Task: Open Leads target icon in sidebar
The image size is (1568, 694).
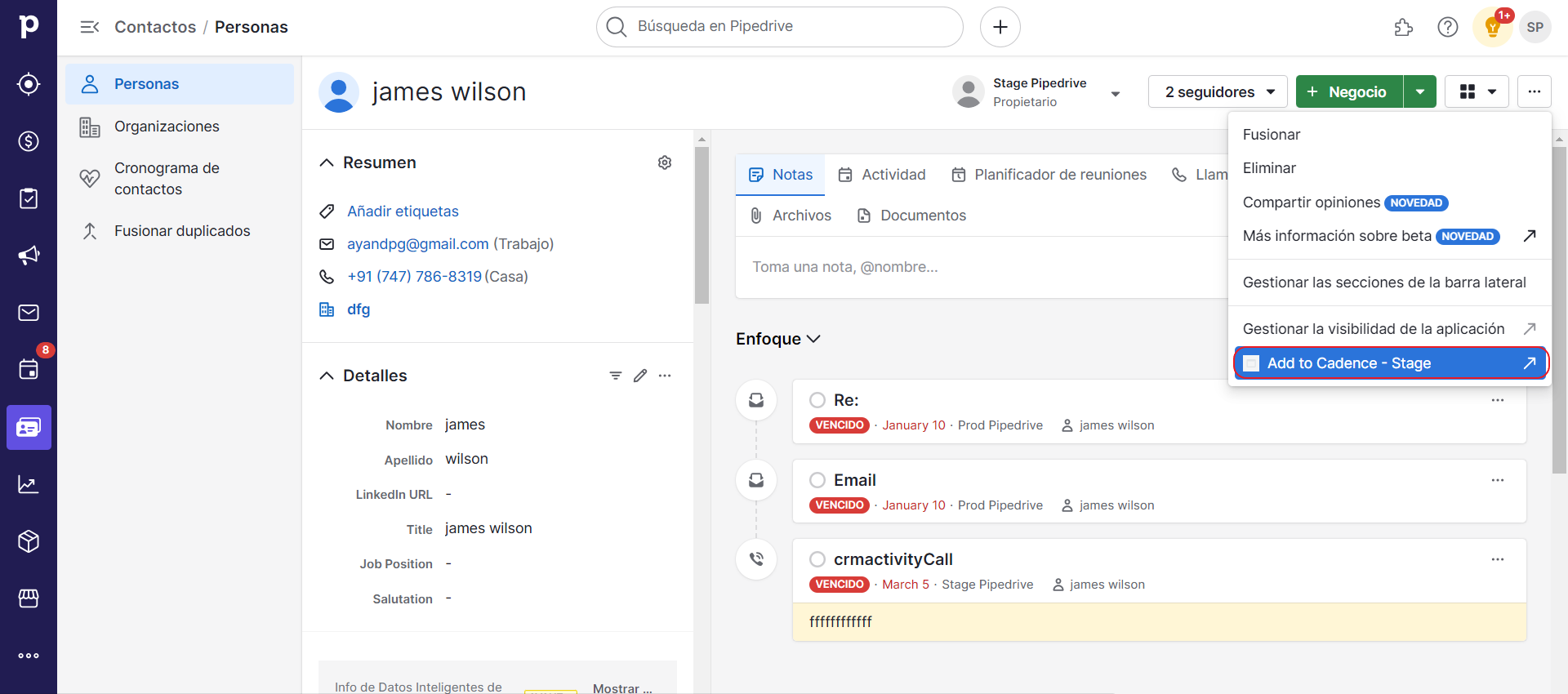Action: pyautogui.click(x=29, y=84)
